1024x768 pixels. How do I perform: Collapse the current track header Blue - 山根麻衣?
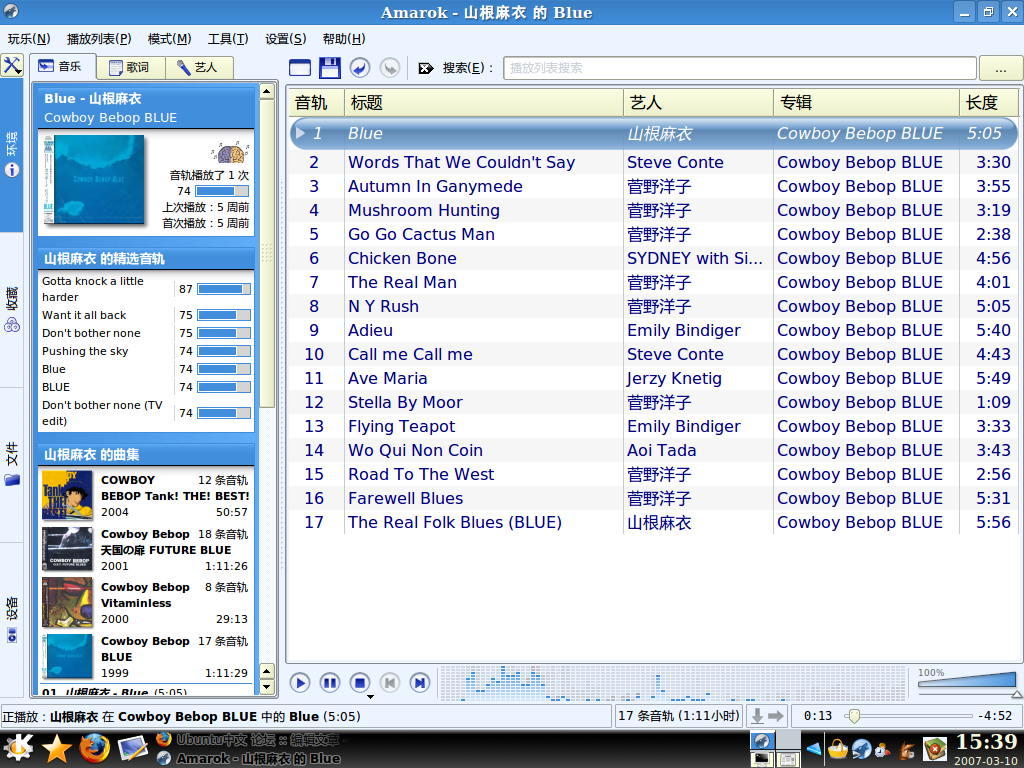[x=146, y=108]
